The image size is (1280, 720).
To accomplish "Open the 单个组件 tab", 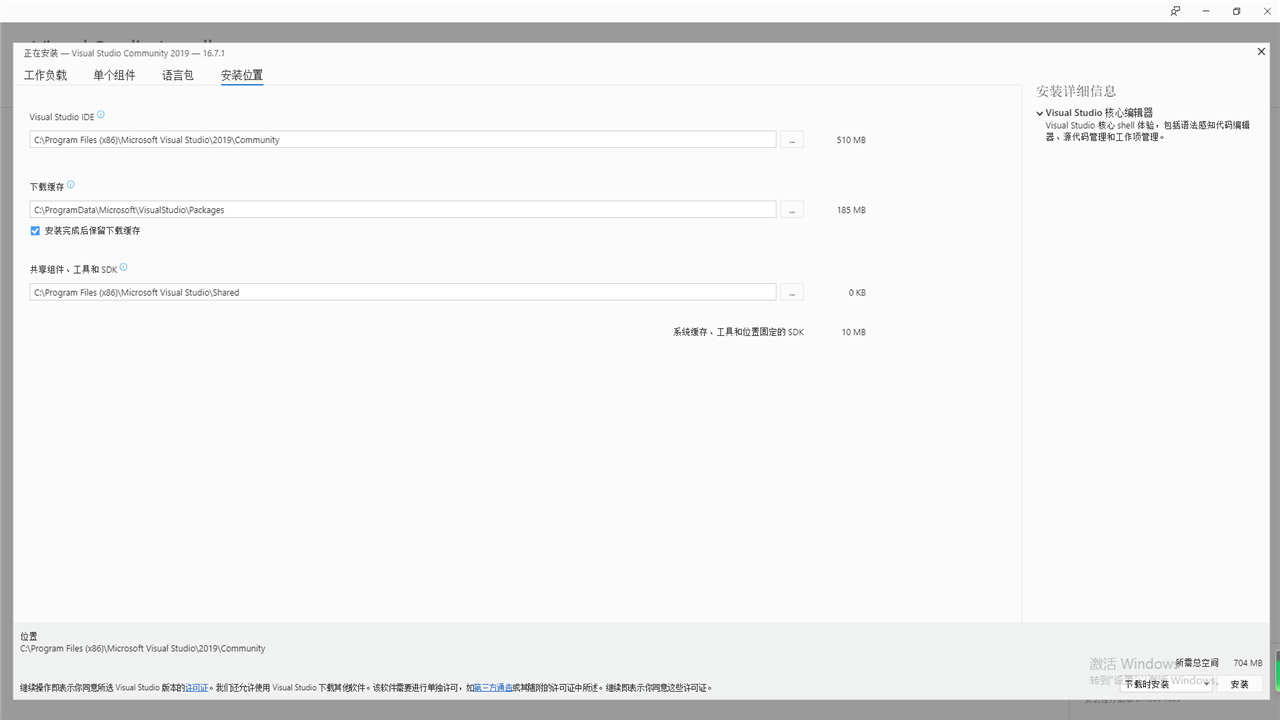I will 113,74.
